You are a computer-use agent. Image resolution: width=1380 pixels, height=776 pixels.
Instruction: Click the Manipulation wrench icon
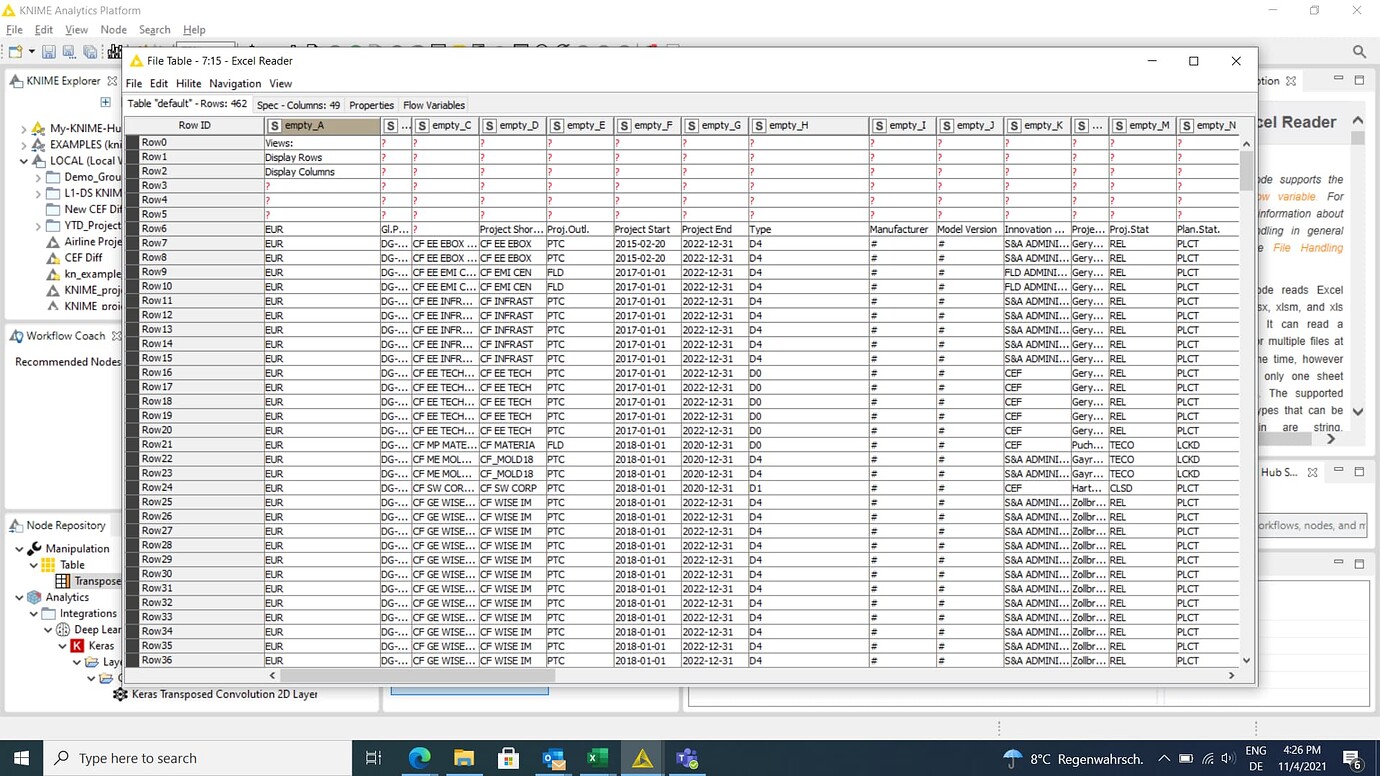[x=31, y=548]
